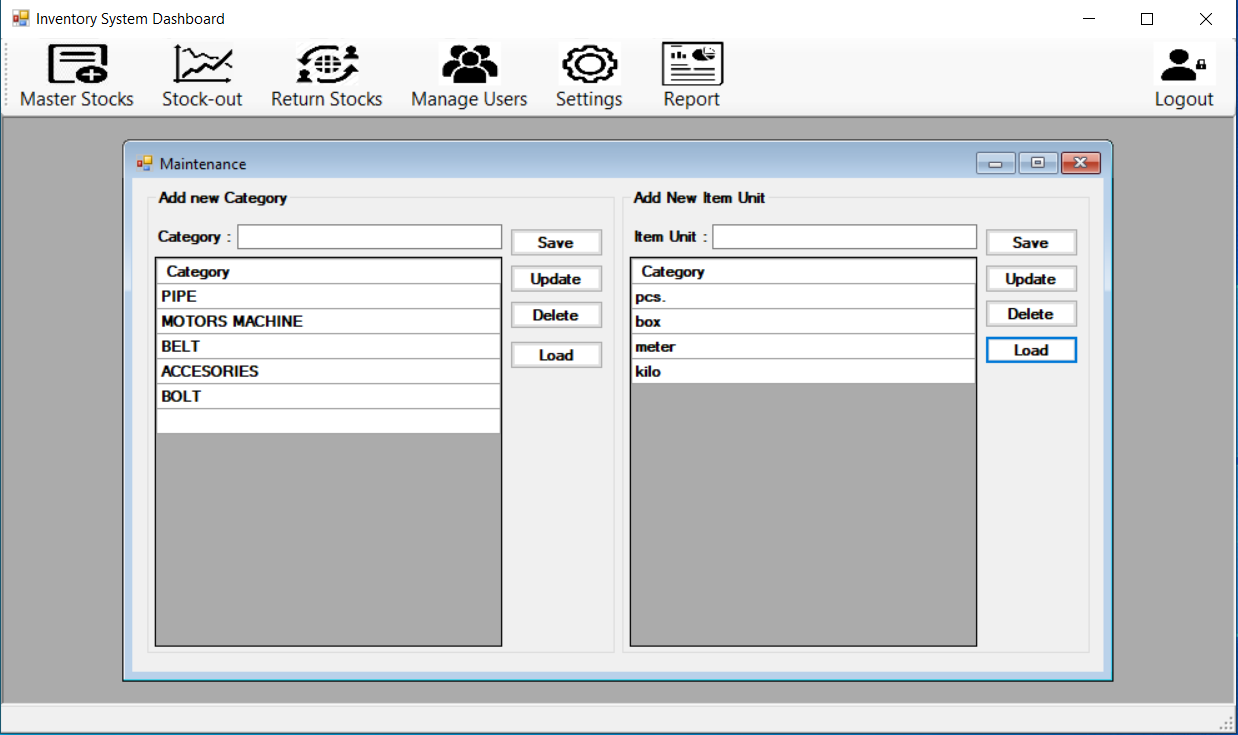Focus the Category text field
The image size is (1238, 735).
(369, 237)
